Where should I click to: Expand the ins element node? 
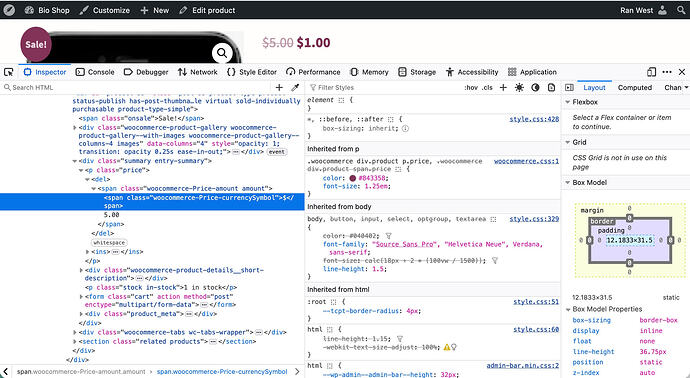click(x=87, y=252)
